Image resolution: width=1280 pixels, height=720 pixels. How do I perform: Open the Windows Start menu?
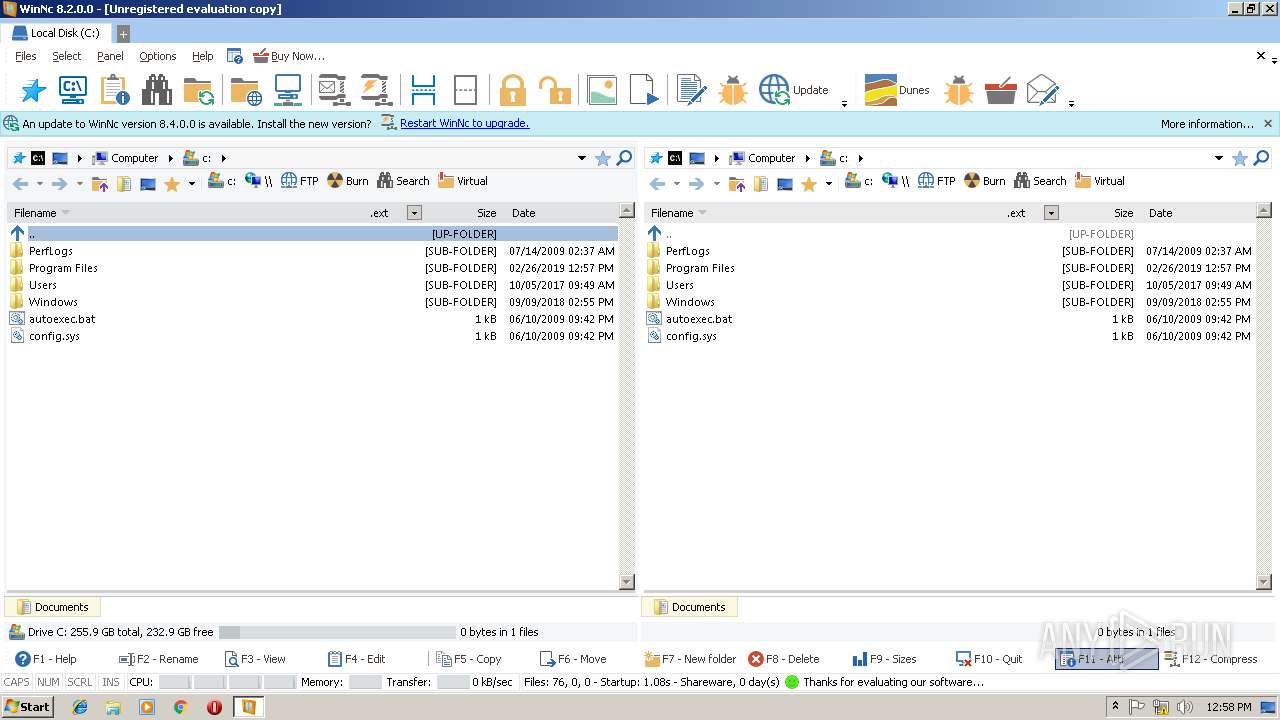[27, 706]
